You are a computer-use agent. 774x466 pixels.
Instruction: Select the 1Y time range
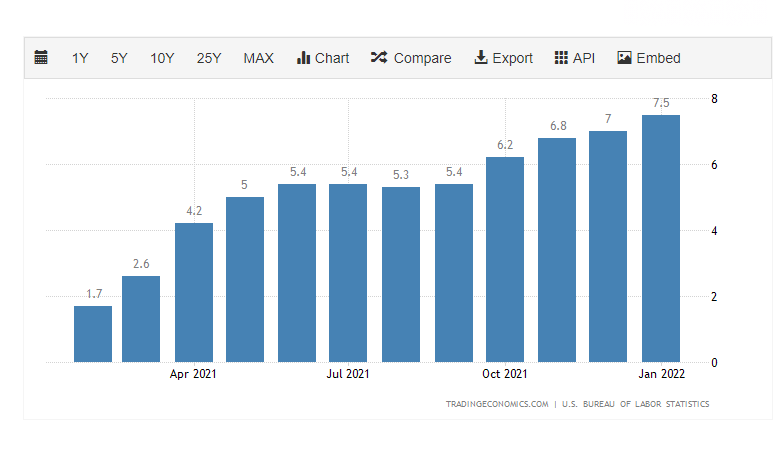(80, 58)
